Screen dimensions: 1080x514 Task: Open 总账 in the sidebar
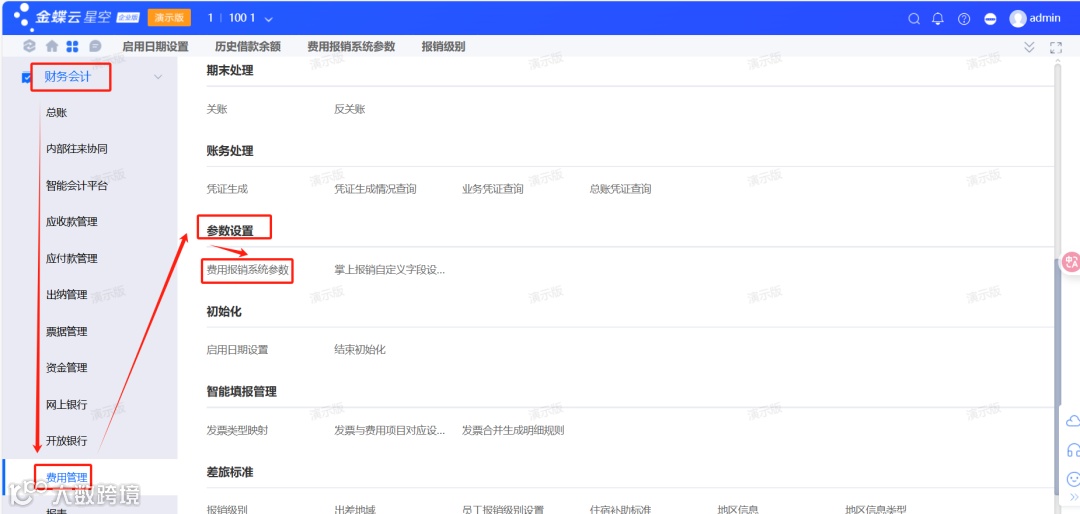pos(56,113)
